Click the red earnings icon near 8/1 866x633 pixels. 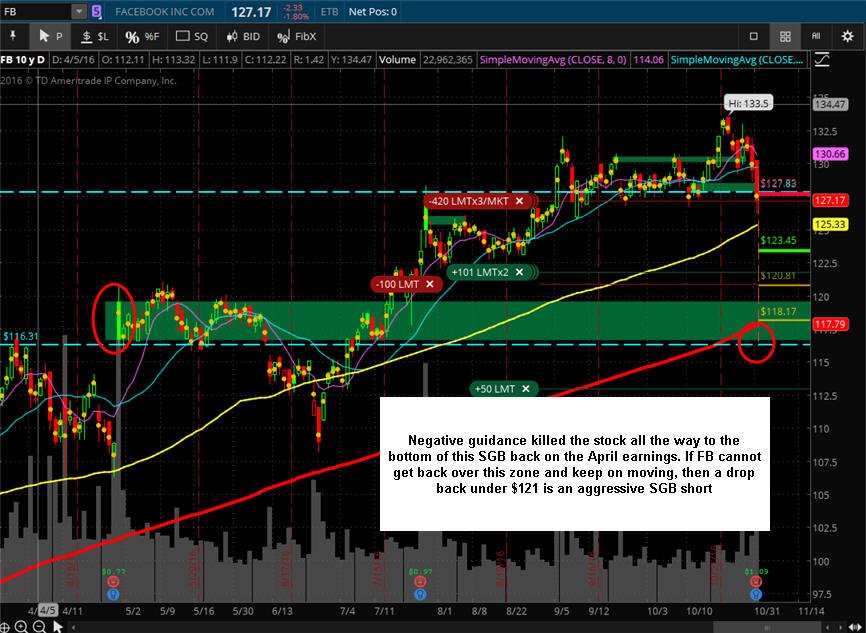tap(420, 582)
